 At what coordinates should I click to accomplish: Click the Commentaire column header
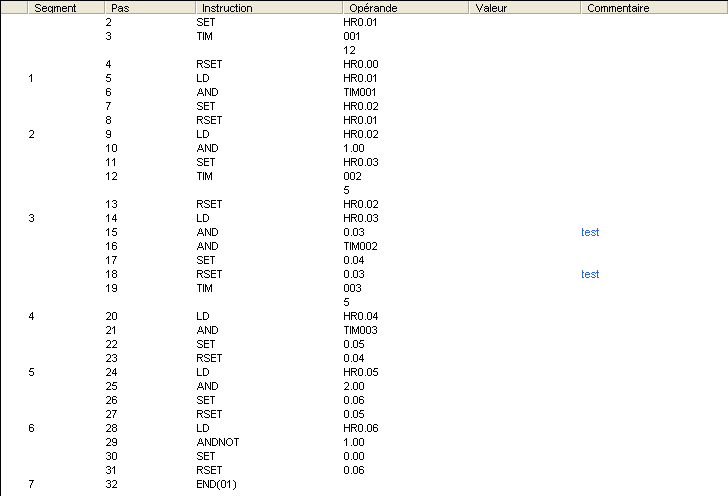(618, 8)
